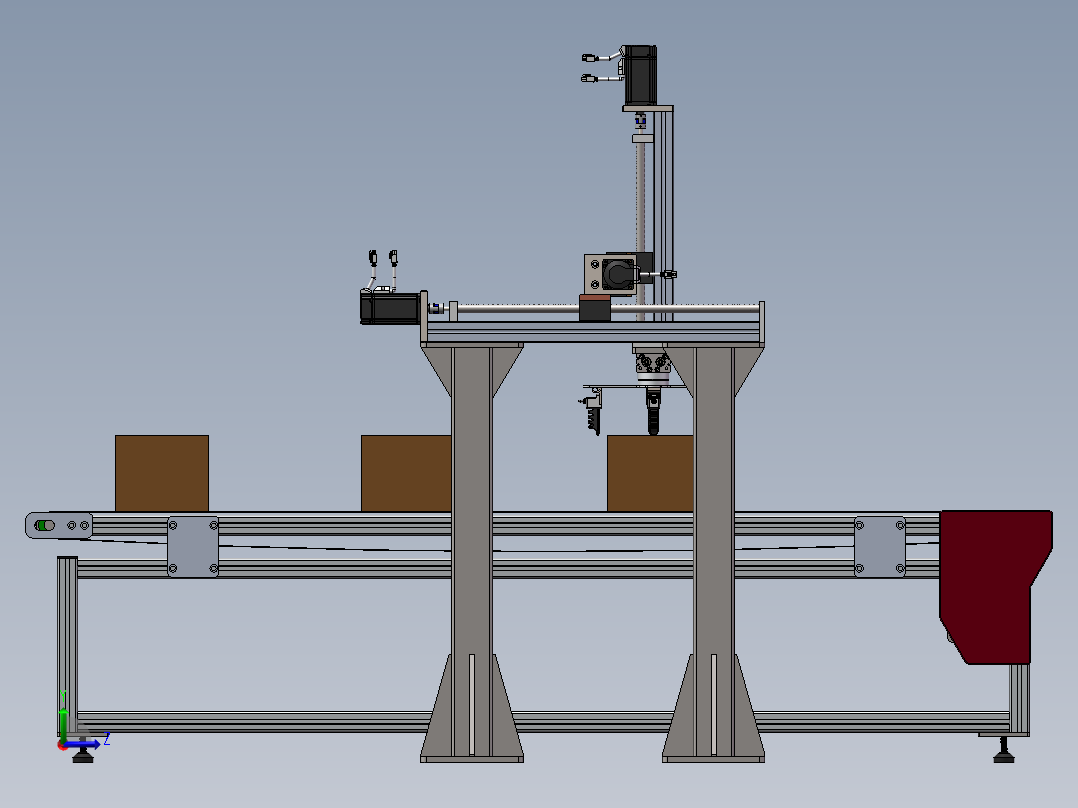Select the horizontal stepper motor on the gantry

click(390, 308)
